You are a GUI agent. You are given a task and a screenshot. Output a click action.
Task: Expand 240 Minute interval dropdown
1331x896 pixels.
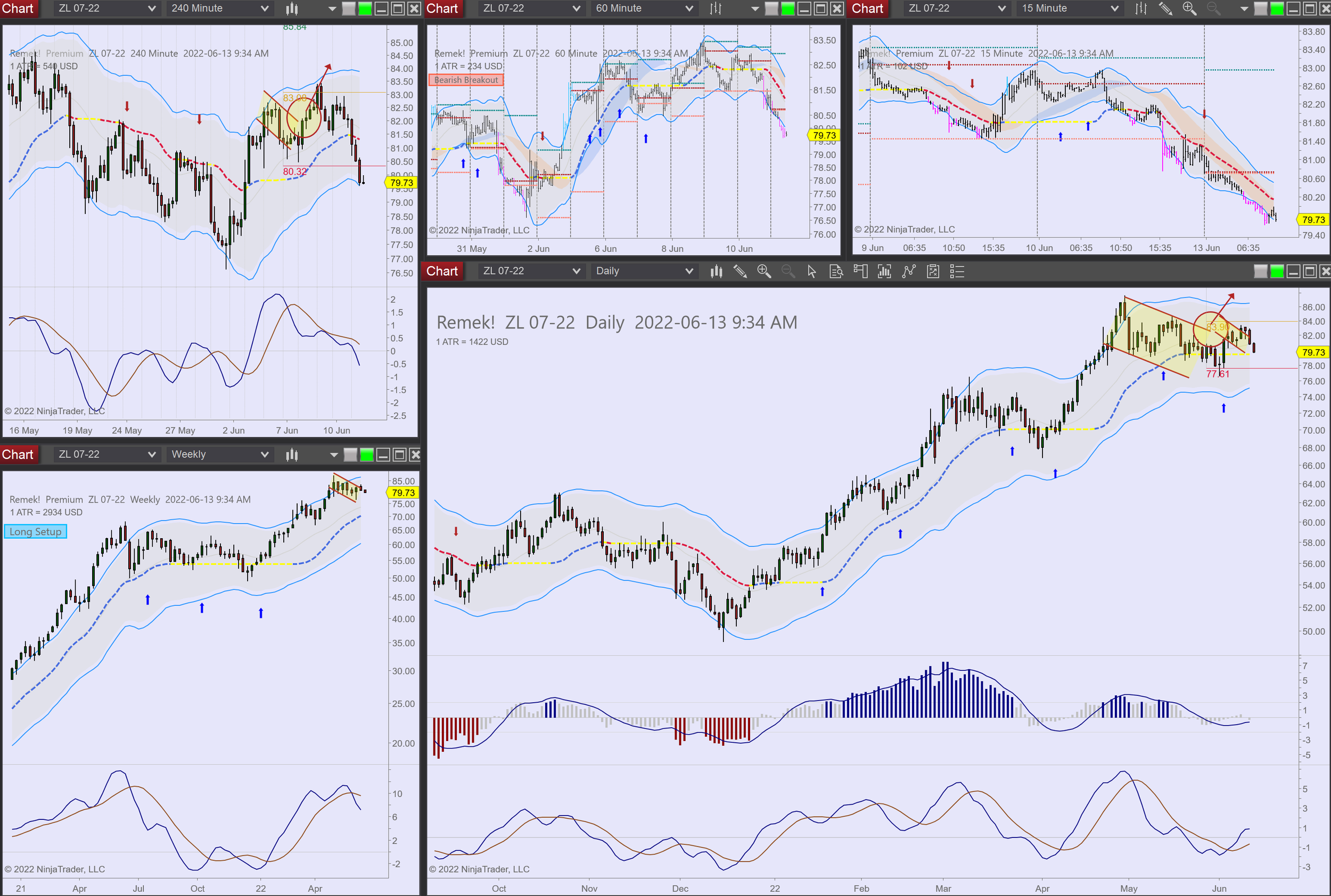(x=264, y=9)
